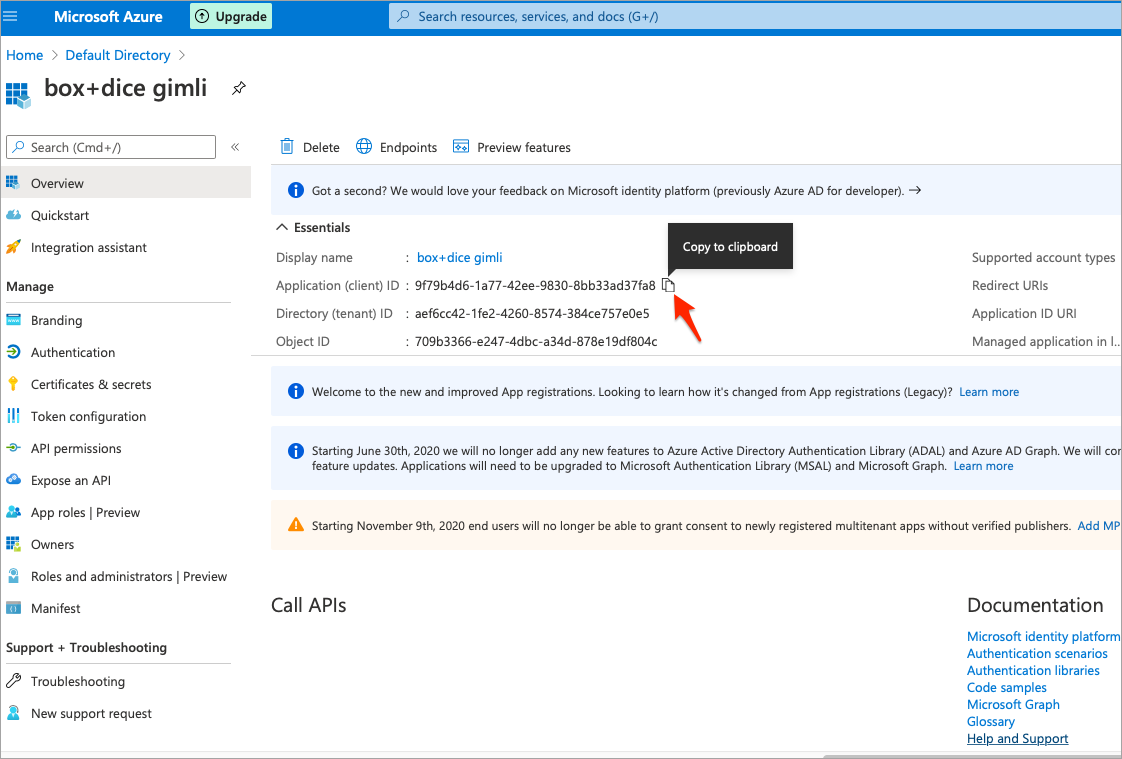Open API permissions page
The image size is (1122, 759).
click(x=76, y=448)
